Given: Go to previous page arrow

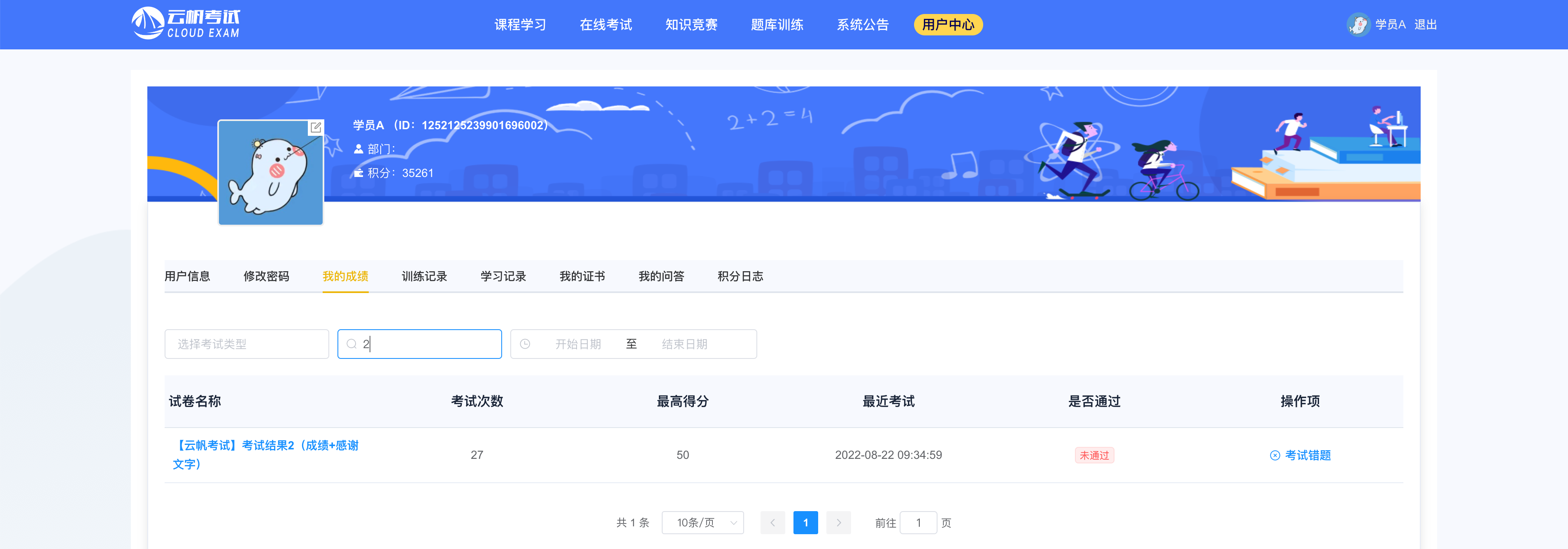Looking at the screenshot, I should pyautogui.click(x=772, y=522).
